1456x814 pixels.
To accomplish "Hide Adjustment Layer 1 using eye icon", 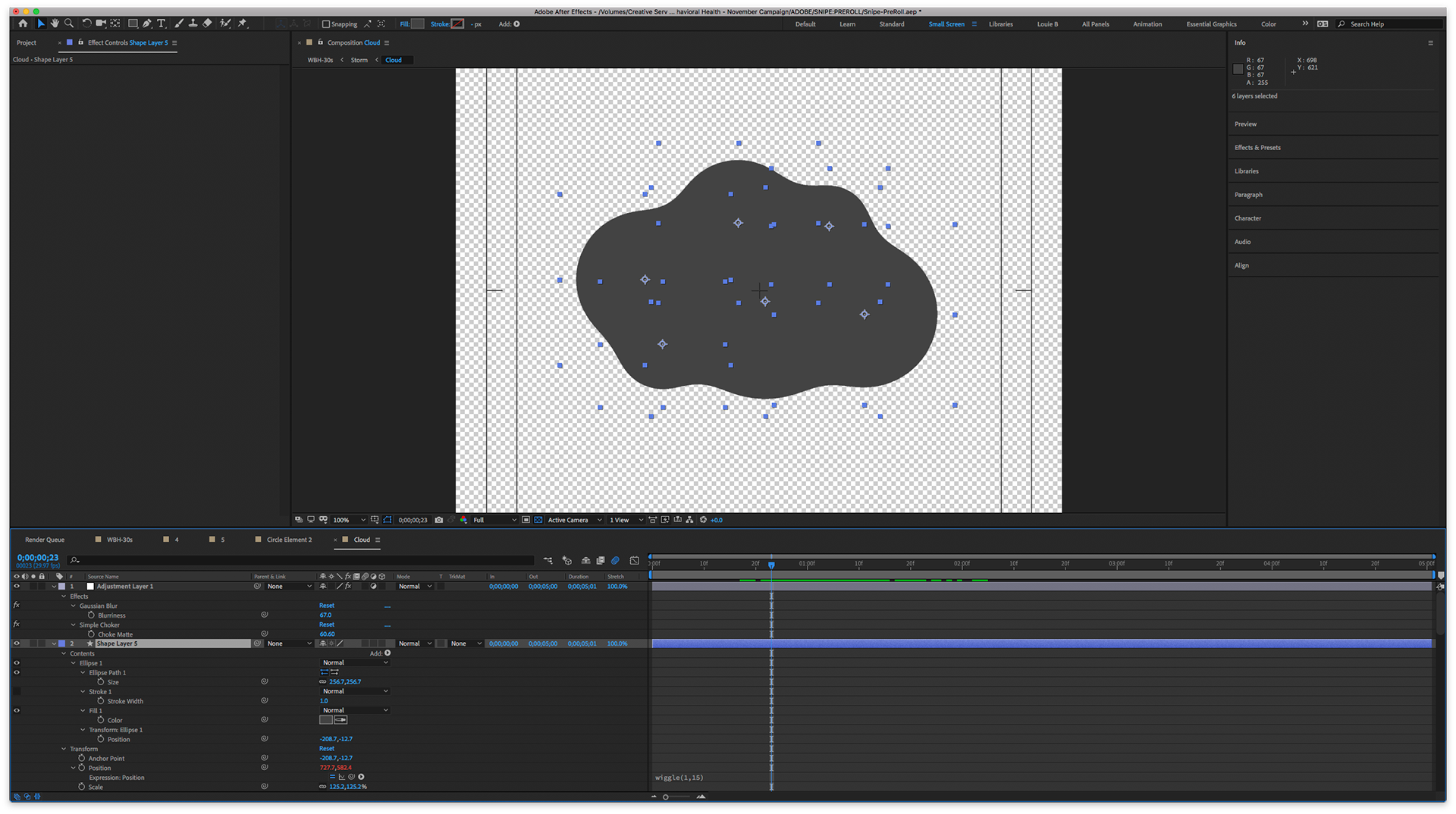I will pos(17,586).
